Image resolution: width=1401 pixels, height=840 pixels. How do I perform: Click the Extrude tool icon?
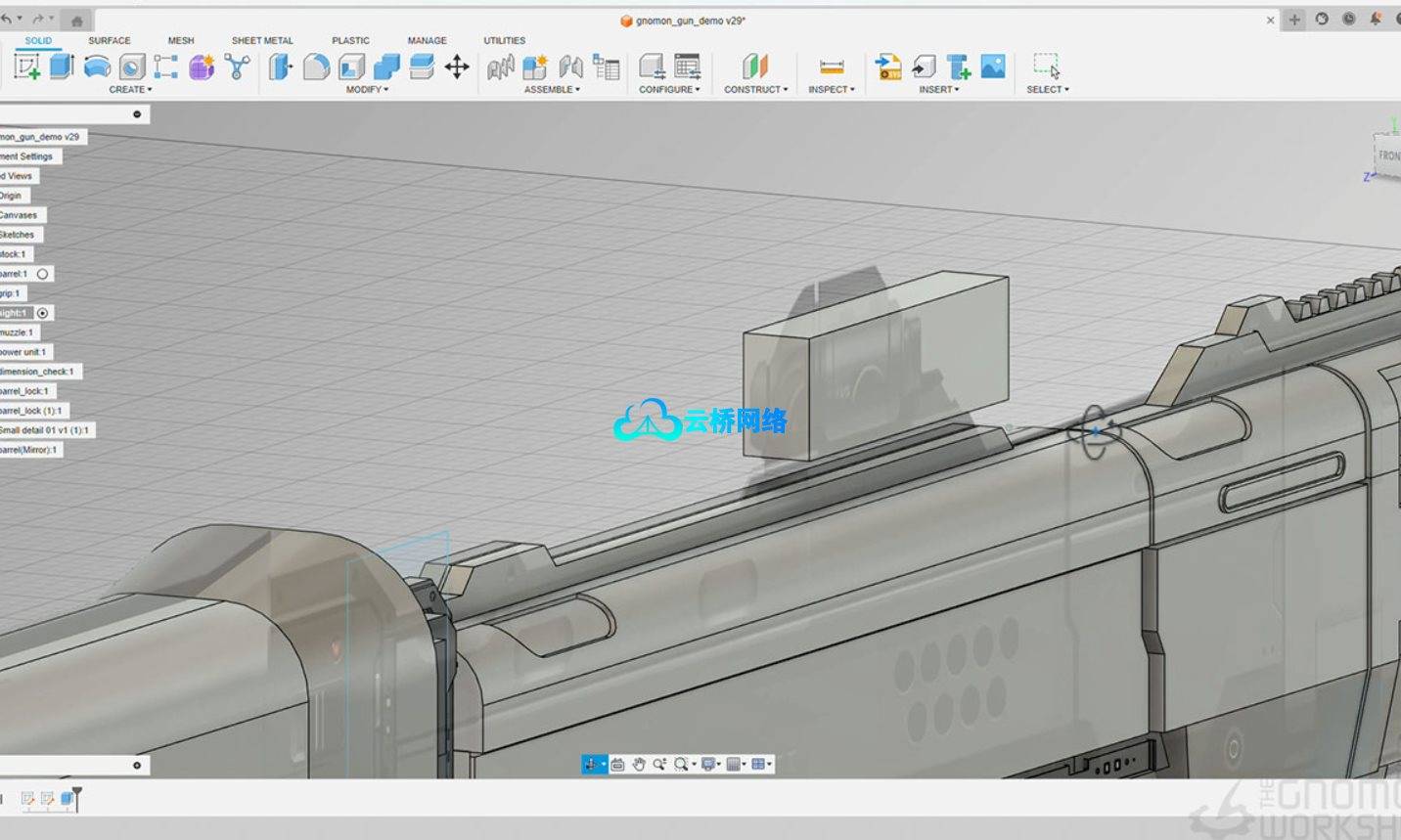(62, 66)
